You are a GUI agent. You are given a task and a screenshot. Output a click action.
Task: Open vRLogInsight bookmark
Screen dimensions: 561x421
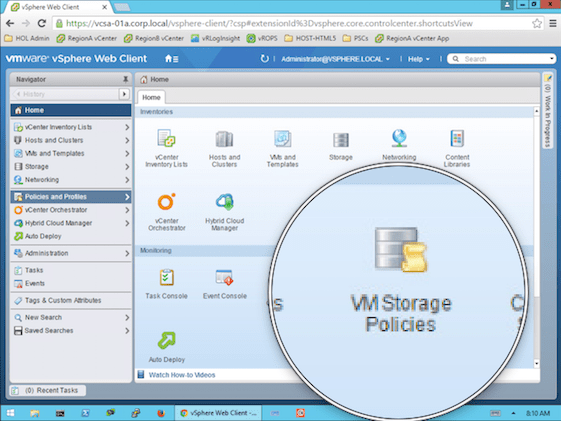[x=215, y=38]
